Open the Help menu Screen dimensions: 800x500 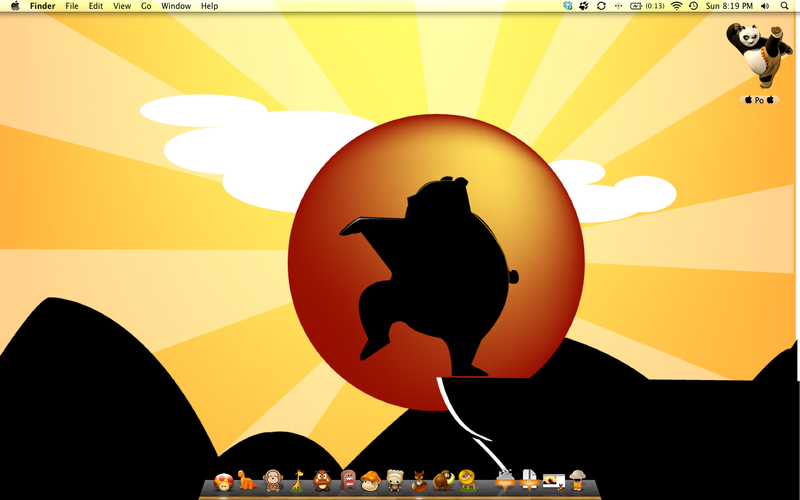(x=210, y=6)
